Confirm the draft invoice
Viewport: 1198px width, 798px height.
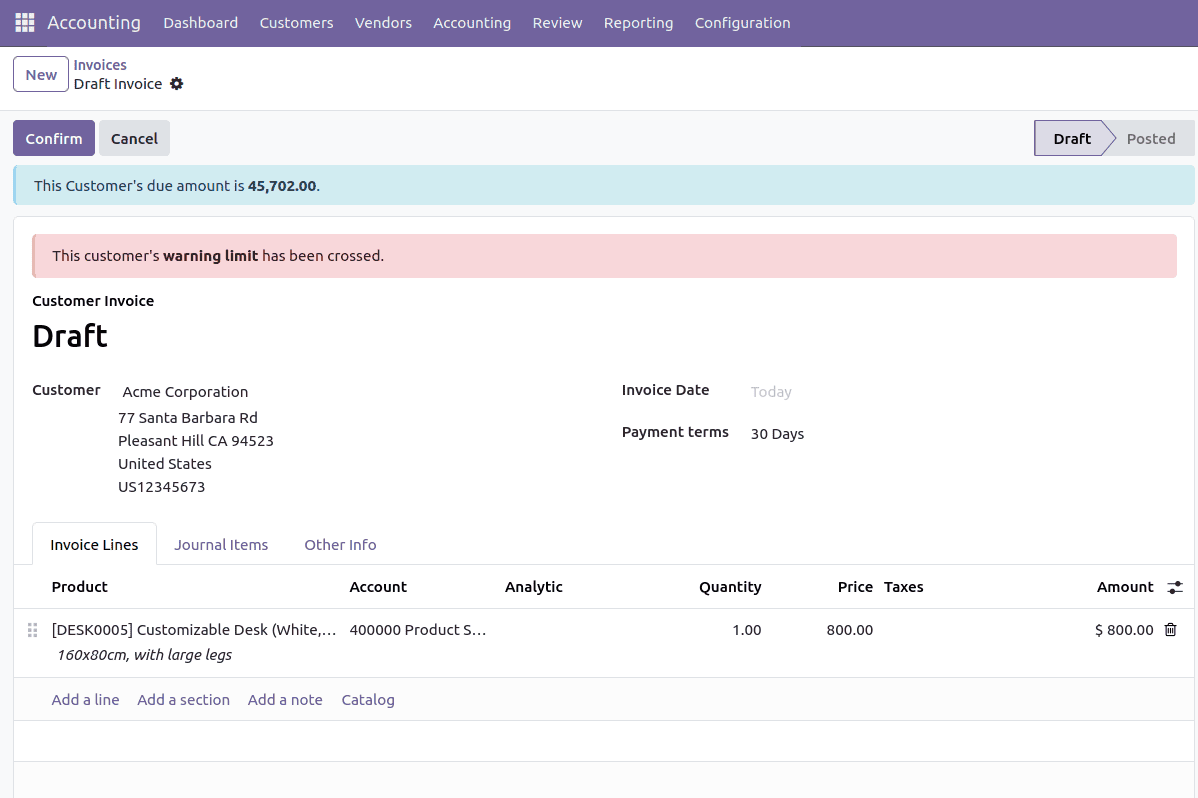tap(53, 138)
